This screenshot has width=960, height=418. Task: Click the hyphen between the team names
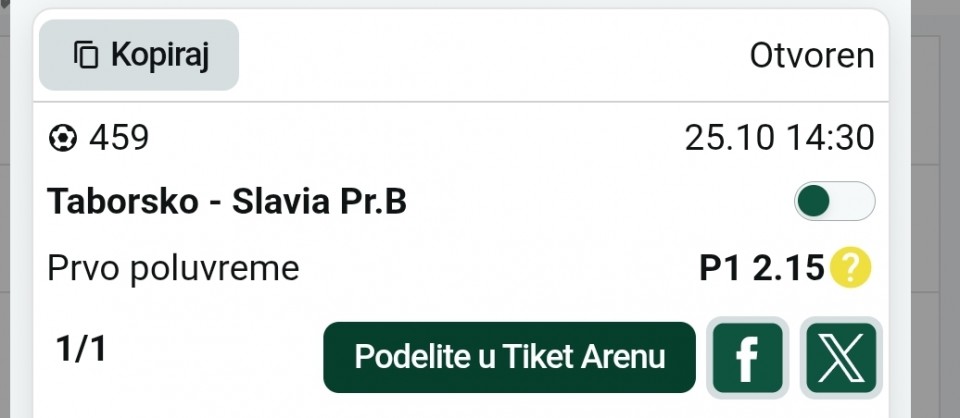click(x=212, y=203)
